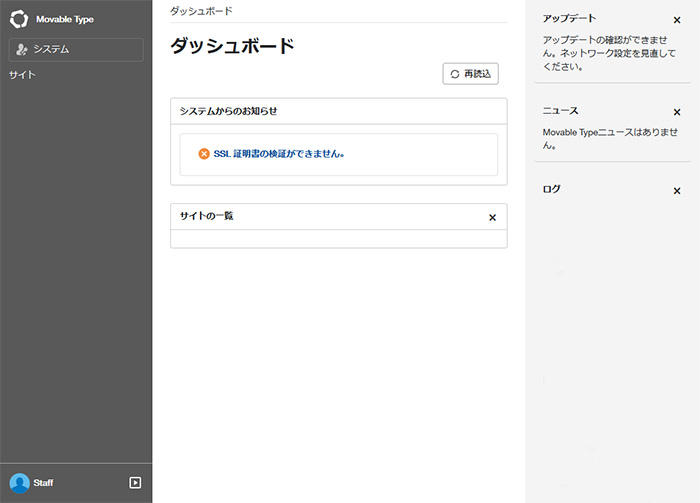
Task: Open the システム menu in sidebar
Action: 76,49
